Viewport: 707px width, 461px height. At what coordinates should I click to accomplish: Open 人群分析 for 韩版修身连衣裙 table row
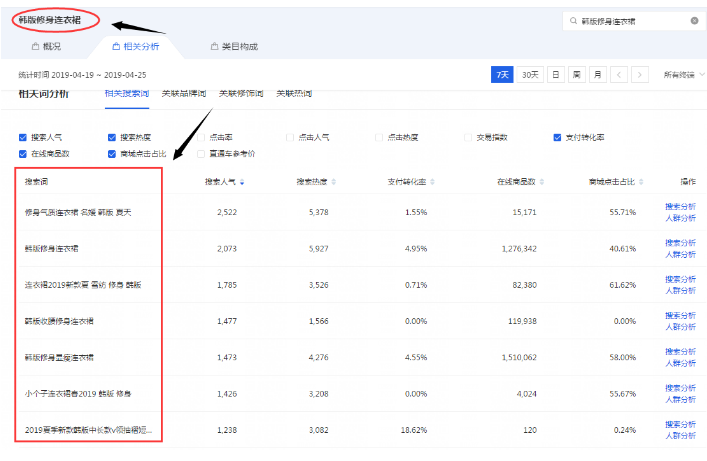pos(680,255)
